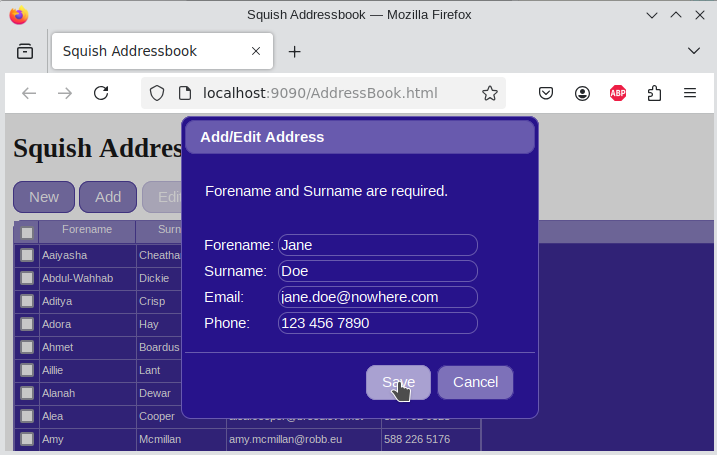Select the Squish Addressbook tab
The width and height of the screenshot is (717, 455).
click(162, 51)
